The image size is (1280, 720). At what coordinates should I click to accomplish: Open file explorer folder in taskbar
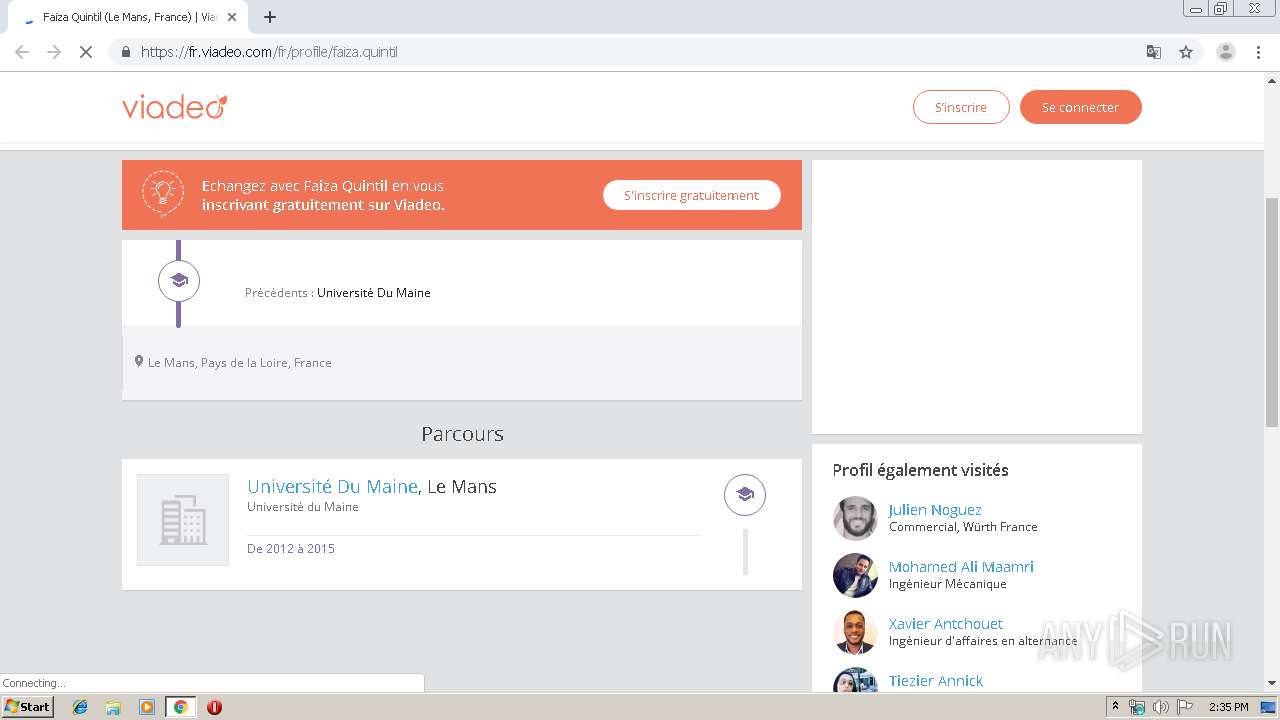point(113,707)
